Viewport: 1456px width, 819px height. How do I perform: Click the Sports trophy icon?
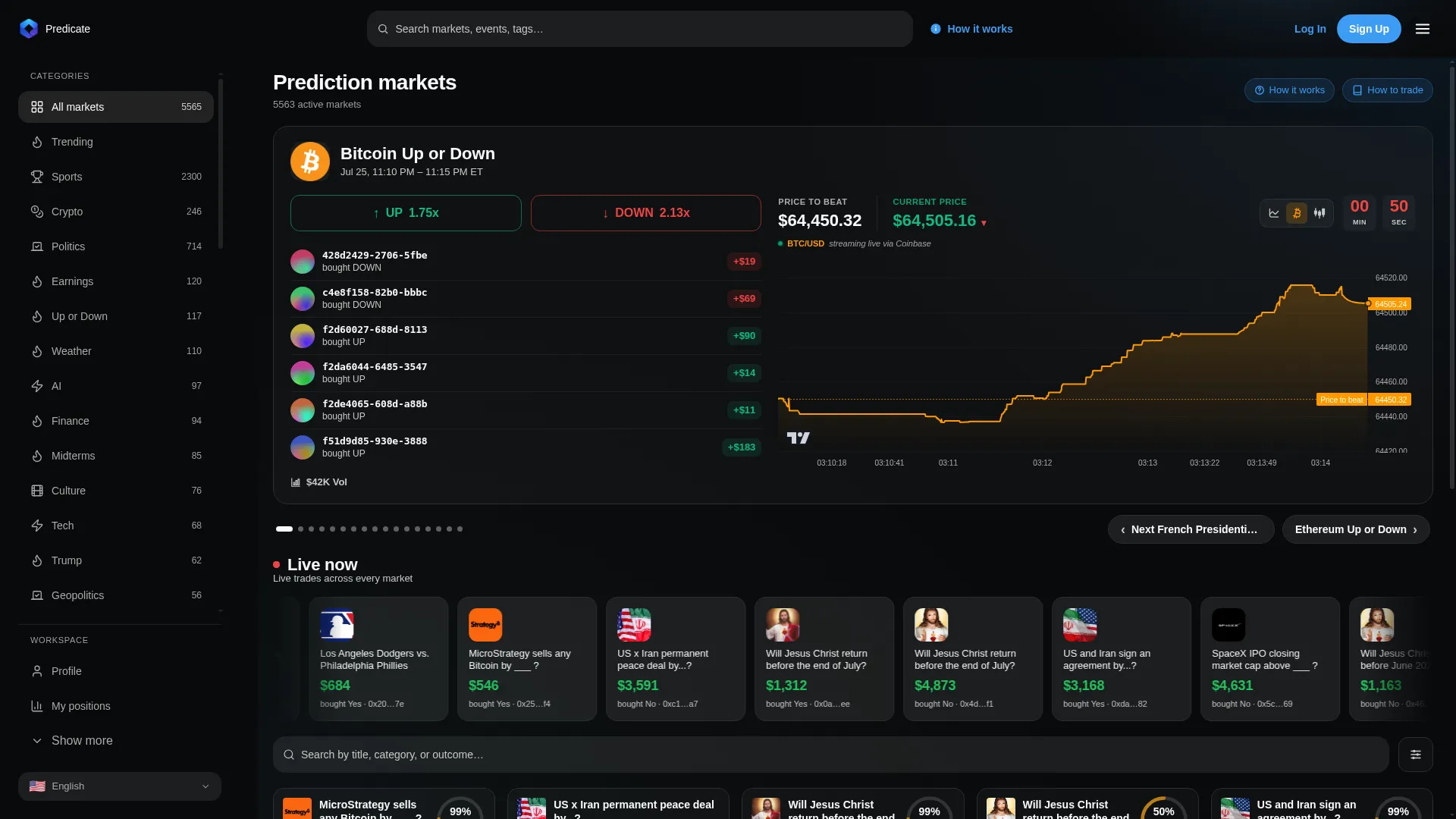click(x=37, y=177)
